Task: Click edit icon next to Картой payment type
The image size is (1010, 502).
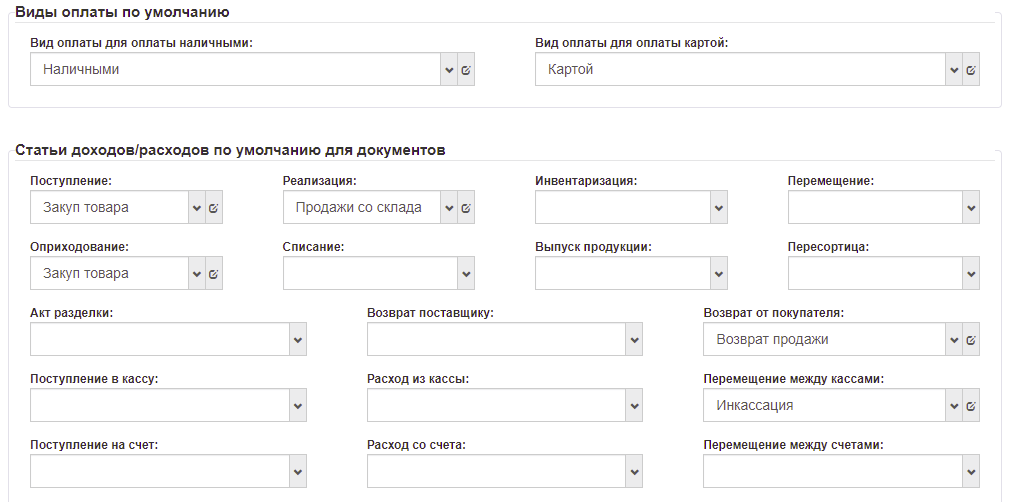Action: (x=971, y=70)
